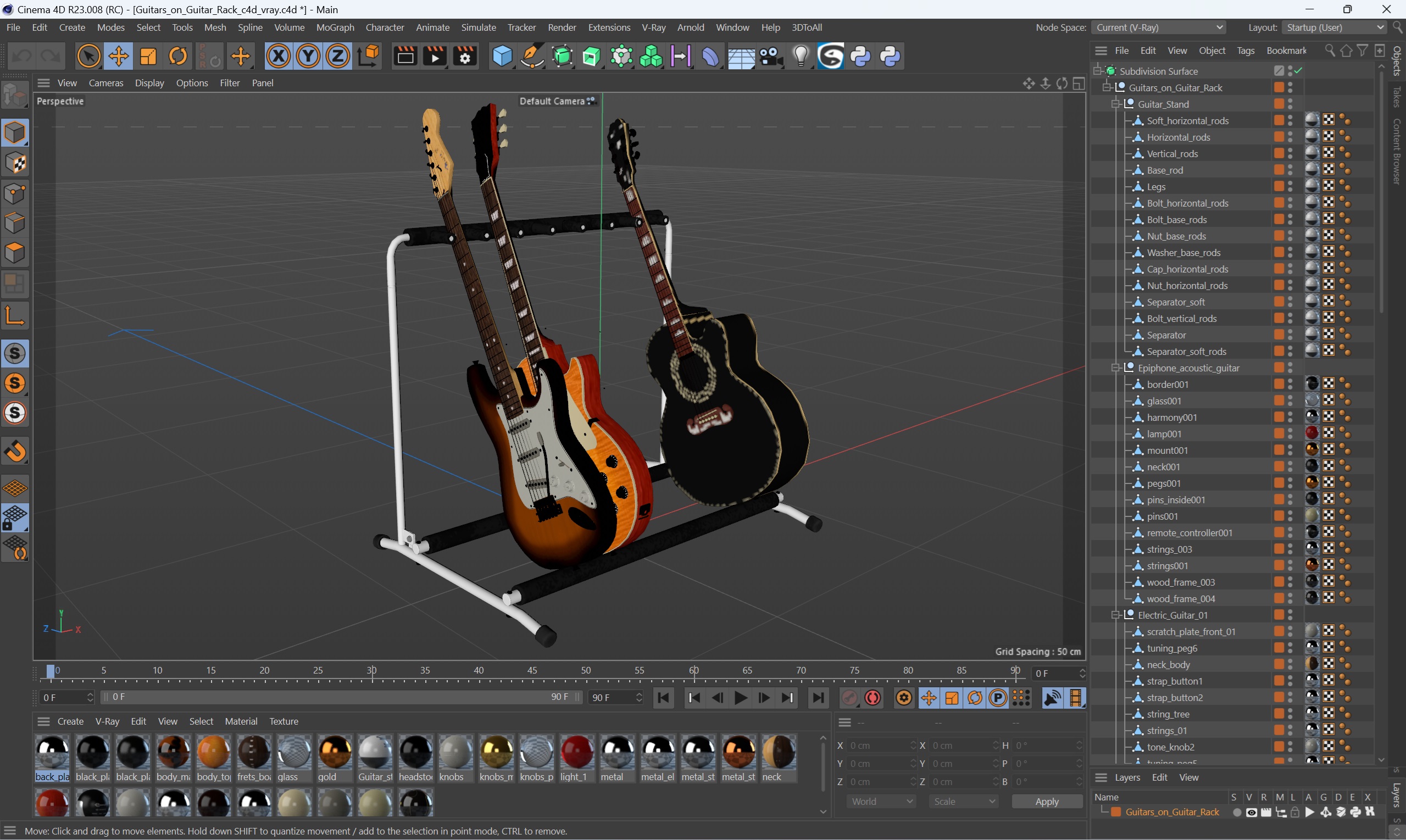
Task: Toggle Autokeying button
Action: tap(873, 698)
